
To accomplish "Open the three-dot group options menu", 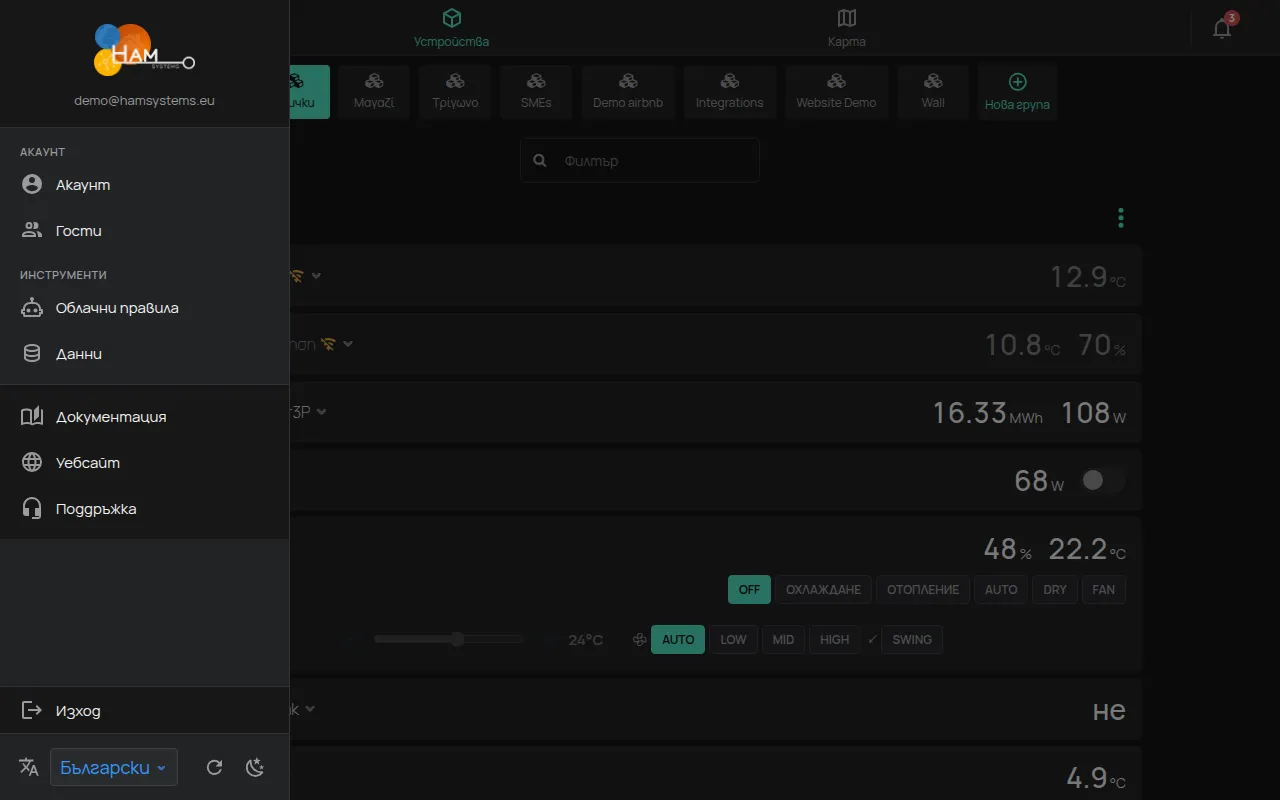I will [x=1121, y=218].
